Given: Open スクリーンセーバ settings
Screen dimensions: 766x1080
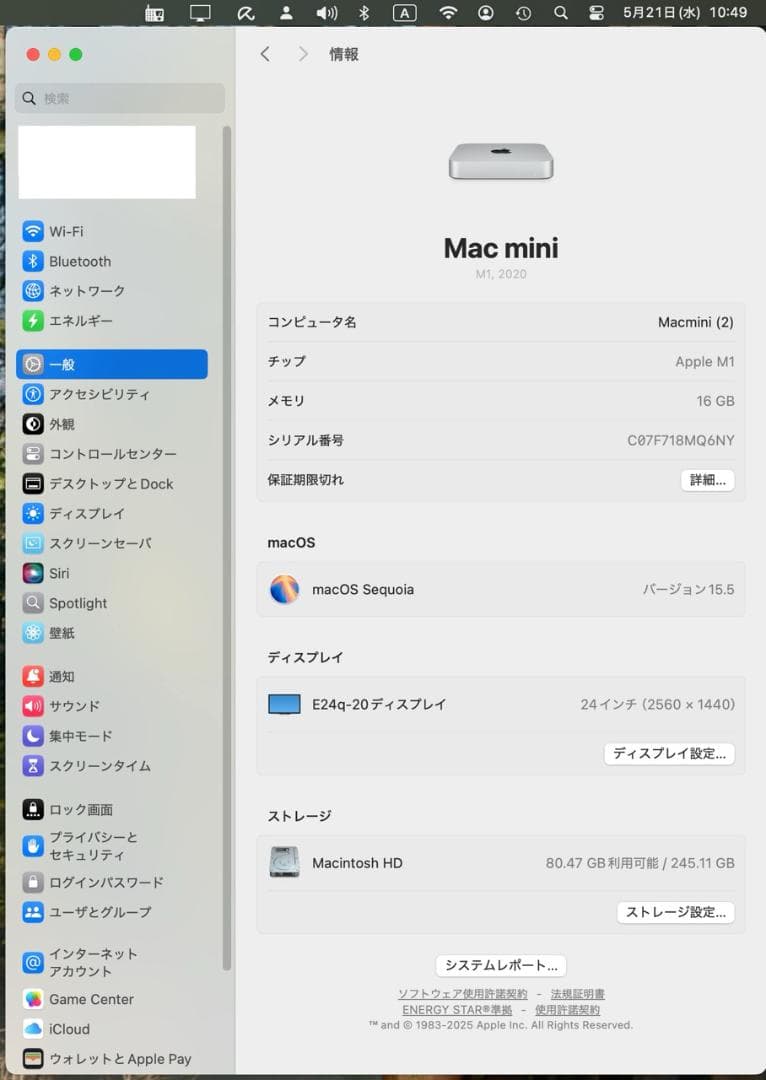Looking at the screenshot, I should 112,543.
